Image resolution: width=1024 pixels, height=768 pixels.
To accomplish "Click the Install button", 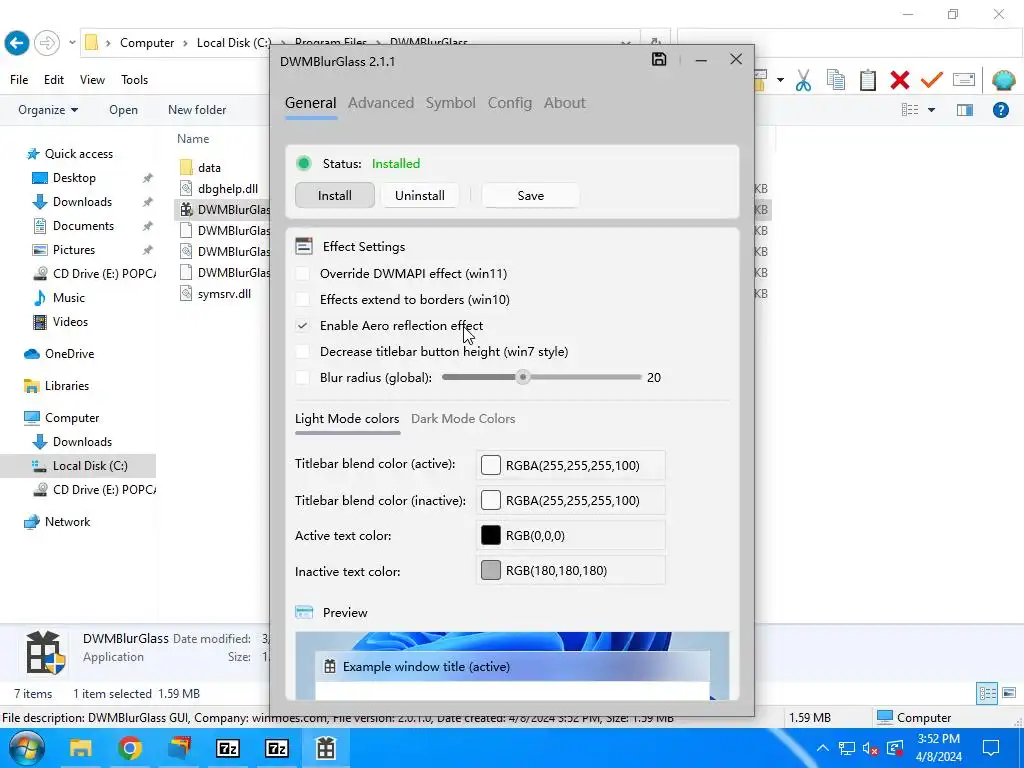I will tap(335, 195).
